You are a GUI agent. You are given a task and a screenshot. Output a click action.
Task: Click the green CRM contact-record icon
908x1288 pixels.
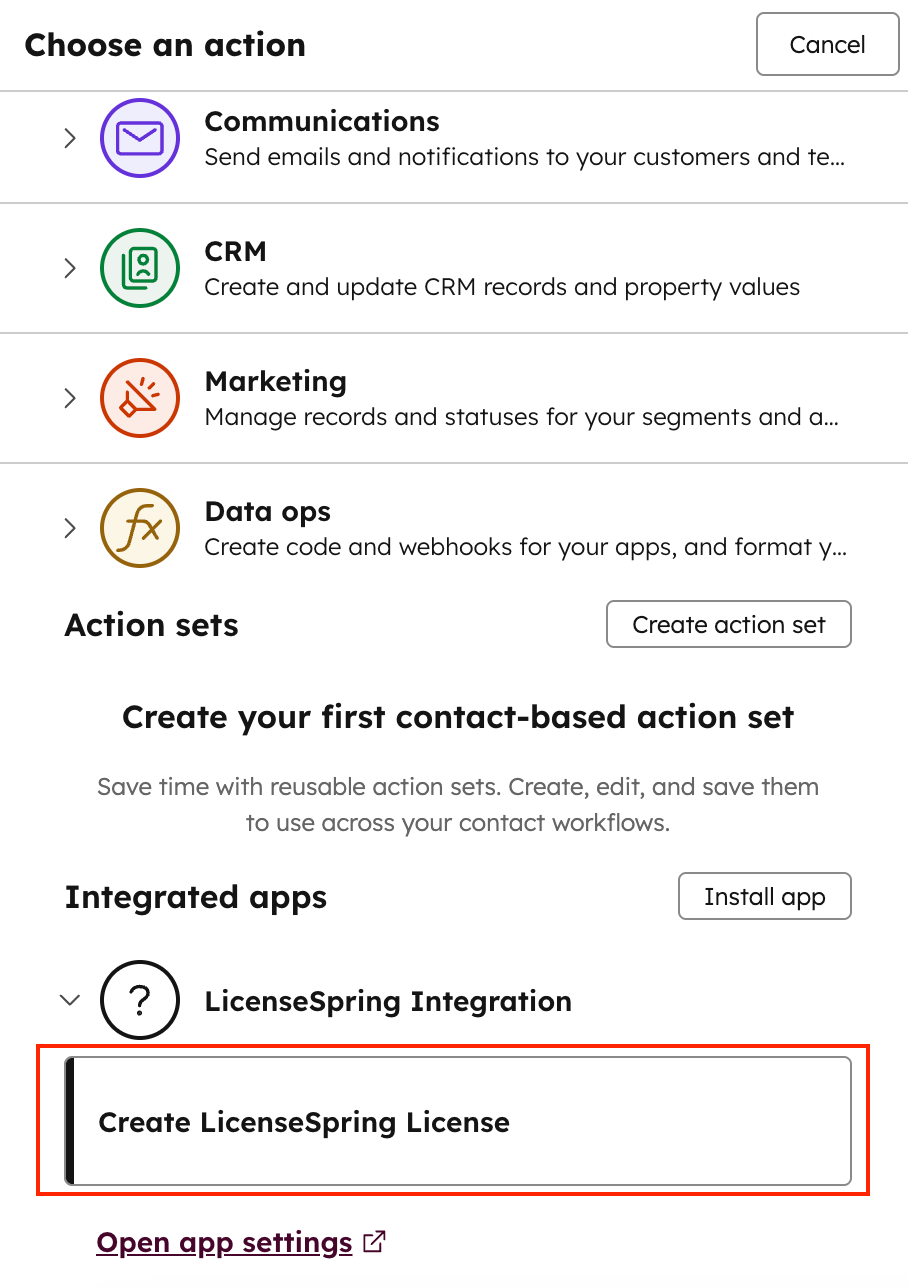[140, 268]
